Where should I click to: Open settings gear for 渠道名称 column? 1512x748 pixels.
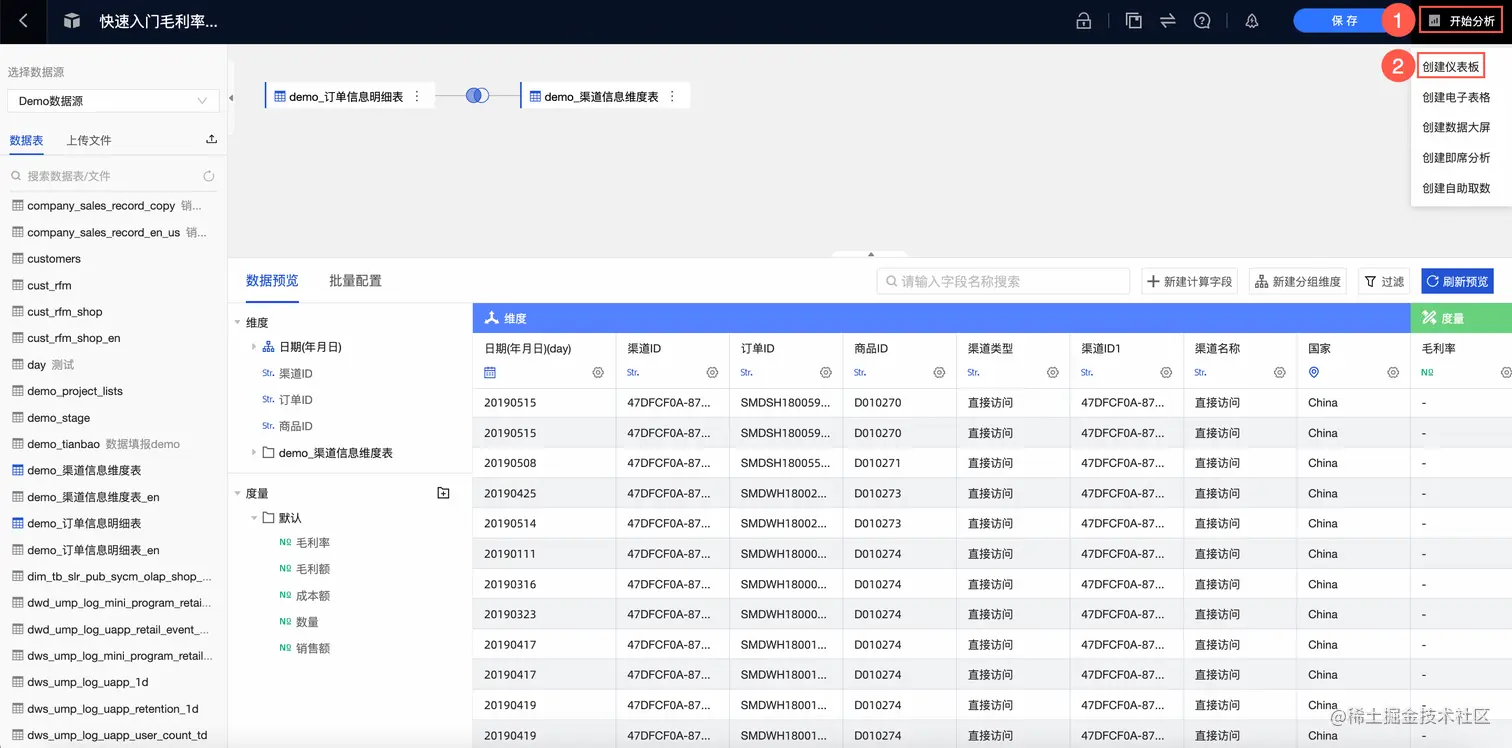tap(1280, 372)
